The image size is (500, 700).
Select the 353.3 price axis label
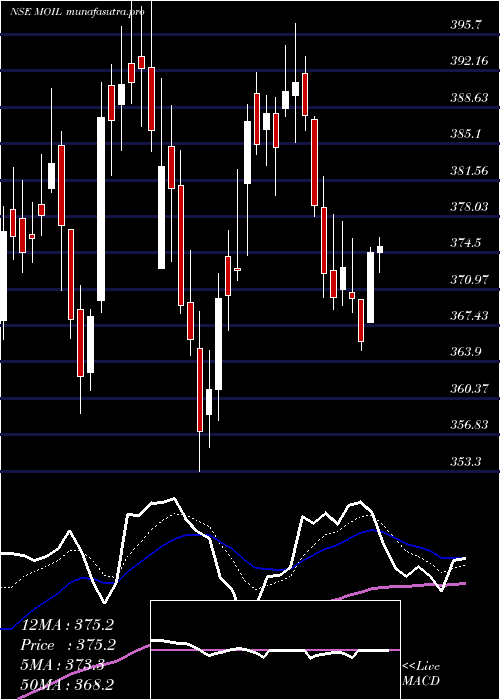tap(466, 461)
